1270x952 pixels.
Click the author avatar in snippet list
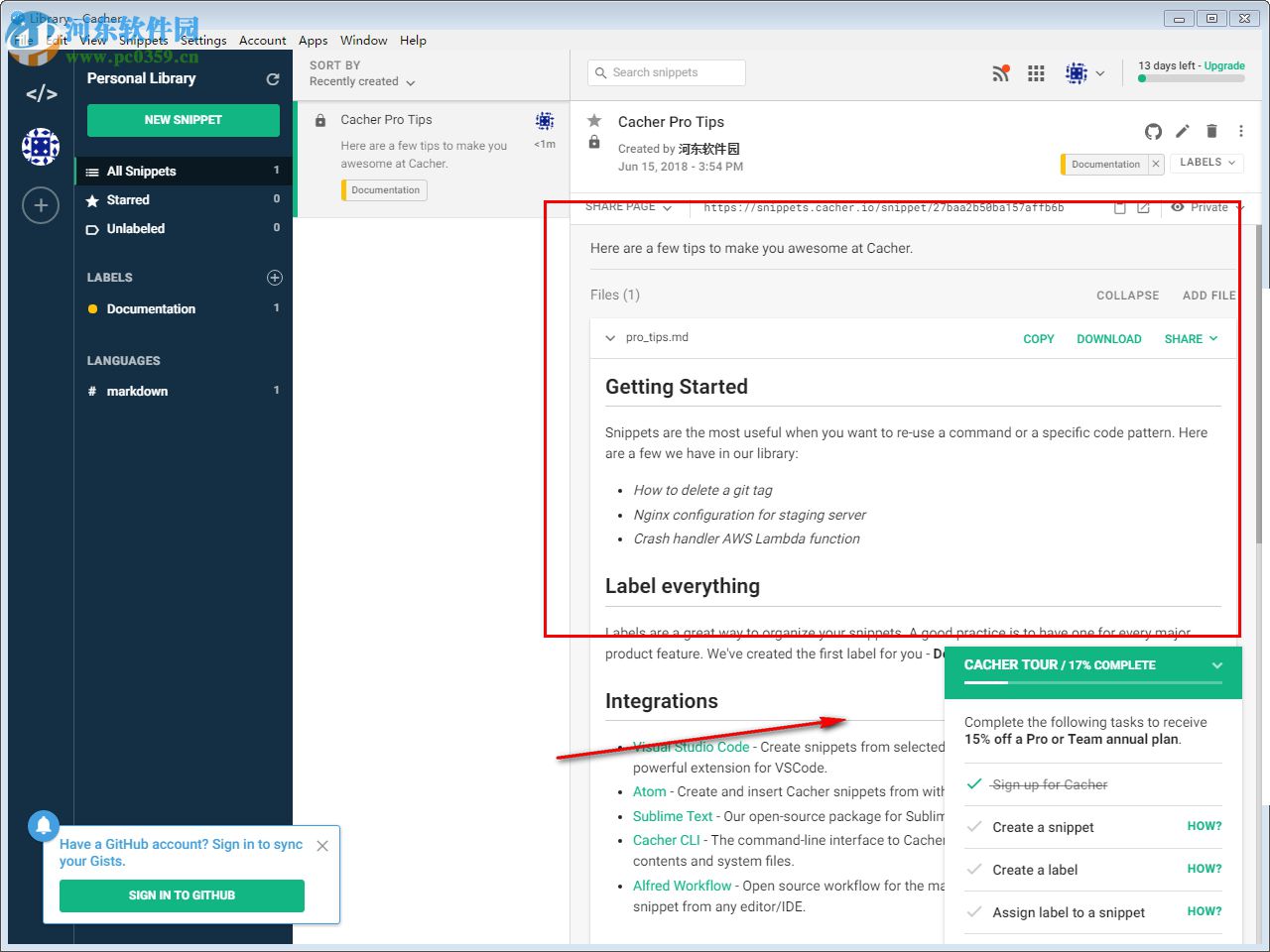pos(545,121)
